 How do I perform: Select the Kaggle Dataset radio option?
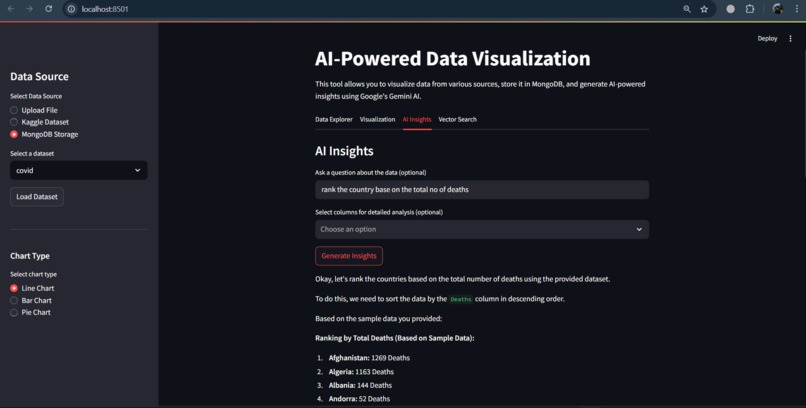[40, 122]
